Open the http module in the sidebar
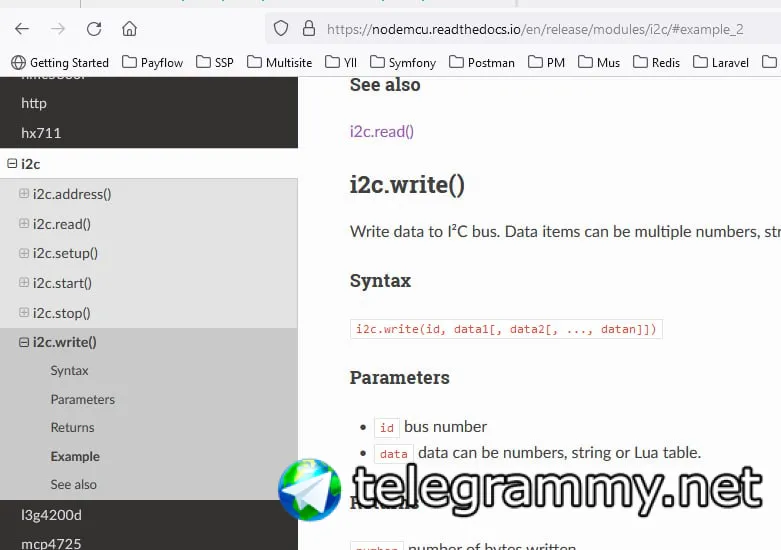This screenshot has height=550, width=781. (x=34, y=103)
